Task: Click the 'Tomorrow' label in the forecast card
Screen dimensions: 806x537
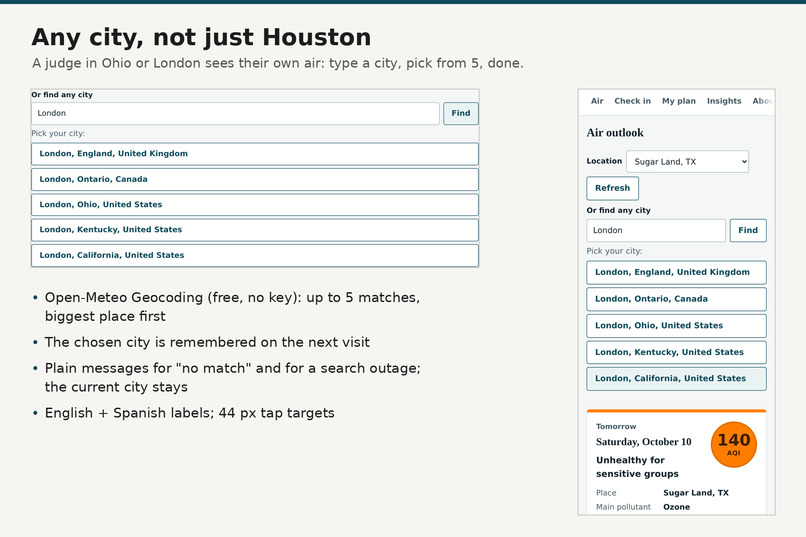Action: 616,427
